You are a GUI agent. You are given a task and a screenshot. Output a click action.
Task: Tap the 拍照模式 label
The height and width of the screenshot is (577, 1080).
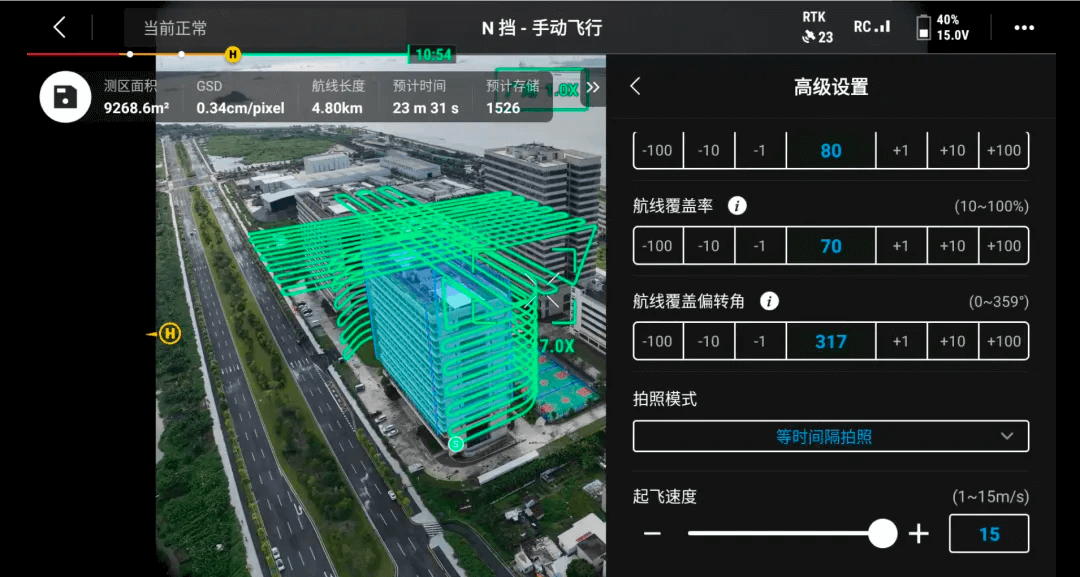click(665, 399)
